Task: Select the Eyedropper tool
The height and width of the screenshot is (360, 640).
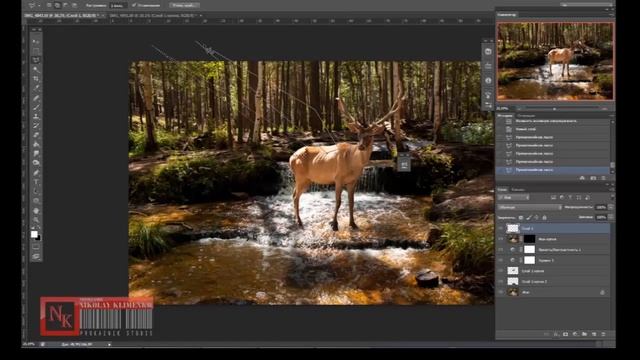Action: [36, 88]
